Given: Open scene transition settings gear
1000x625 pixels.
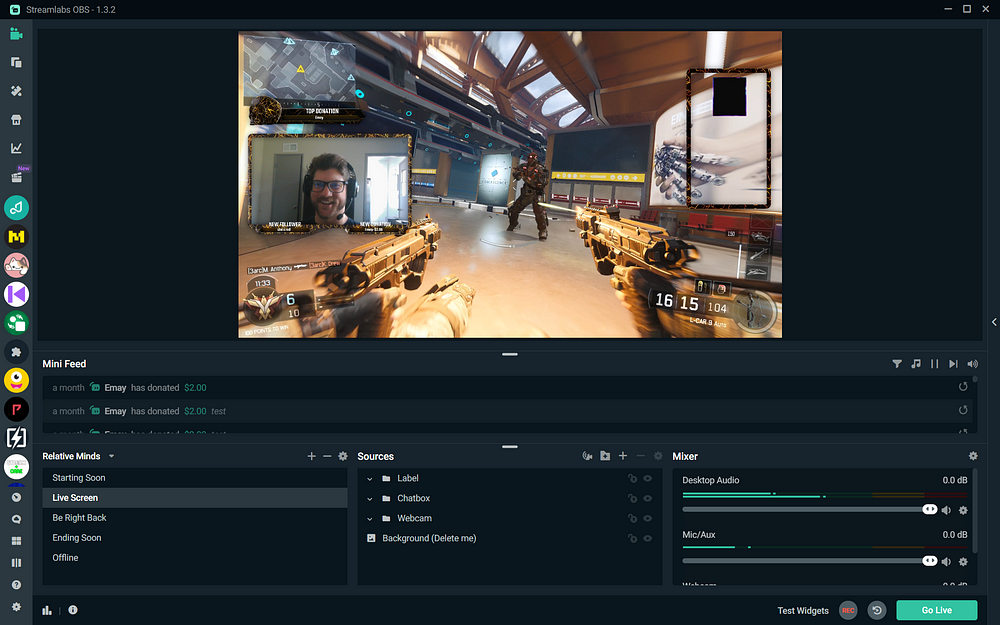Looking at the screenshot, I should pyautogui.click(x=343, y=456).
